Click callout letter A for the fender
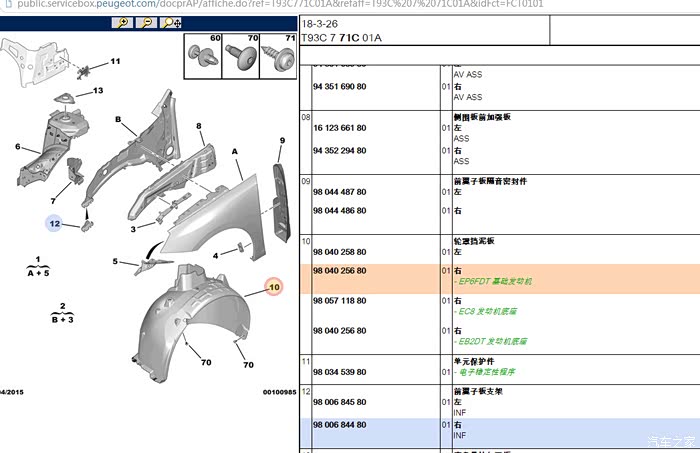Screen dimensions: 700x453 (235, 152)
